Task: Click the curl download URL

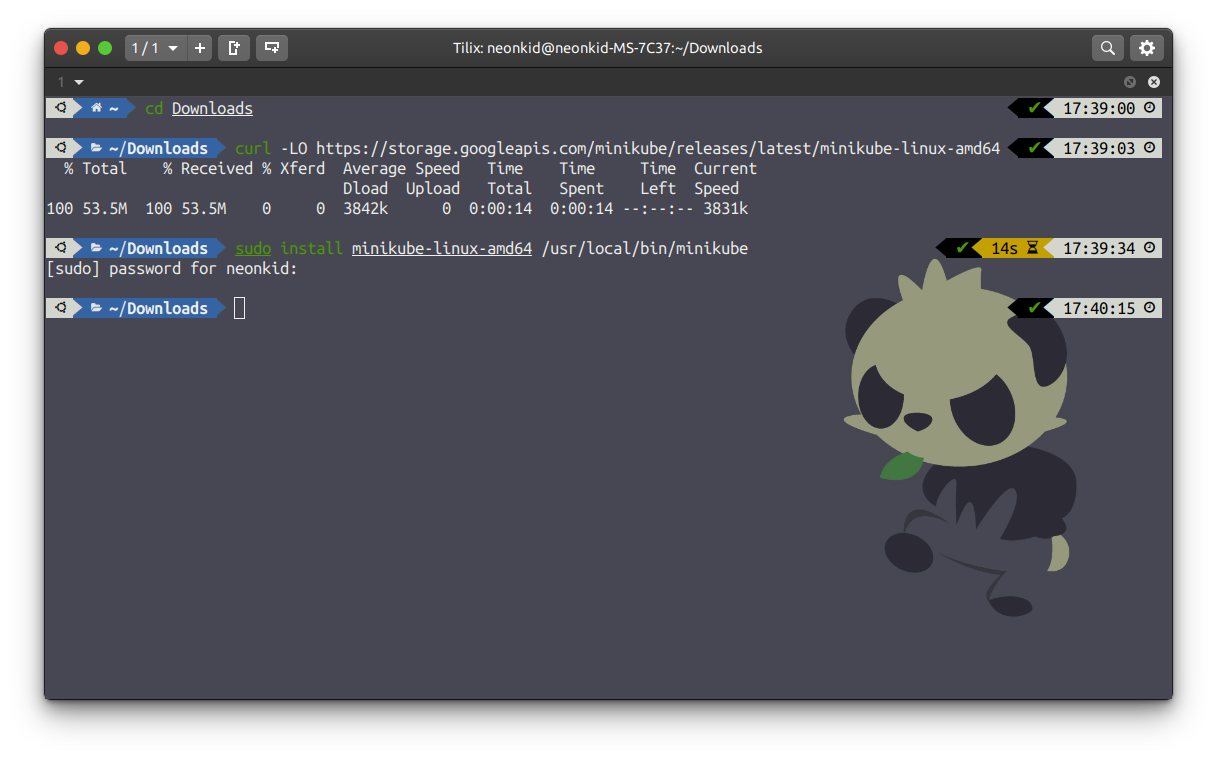Action: click(x=658, y=148)
